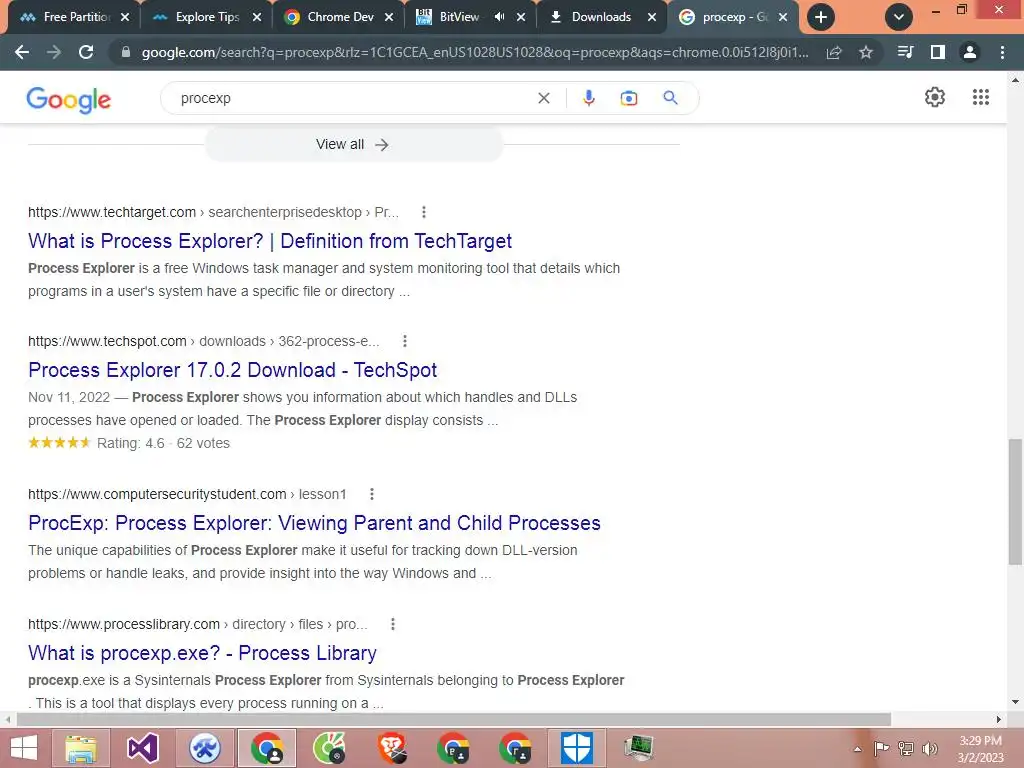Go back to the previous page
Viewport: 1024px width, 768px height.
pos(22,52)
